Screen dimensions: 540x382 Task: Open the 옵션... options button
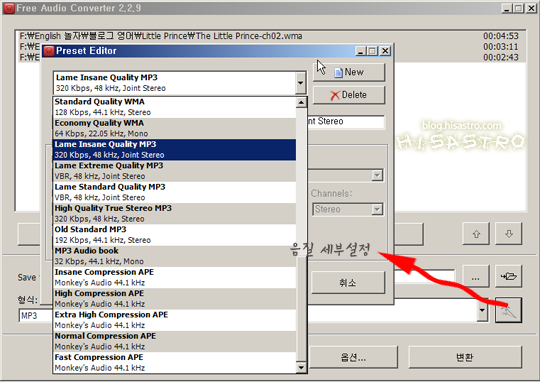pos(353,357)
